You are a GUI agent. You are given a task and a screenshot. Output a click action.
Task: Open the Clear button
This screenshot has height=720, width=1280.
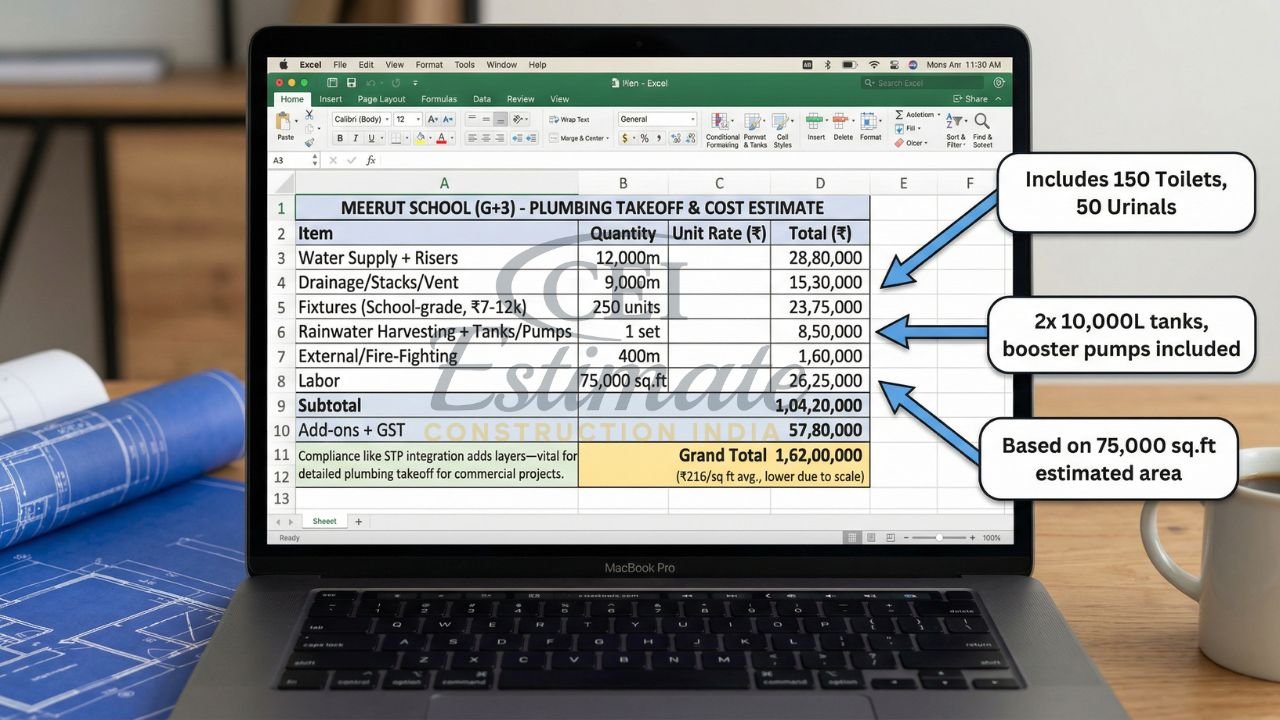point(912,143)
